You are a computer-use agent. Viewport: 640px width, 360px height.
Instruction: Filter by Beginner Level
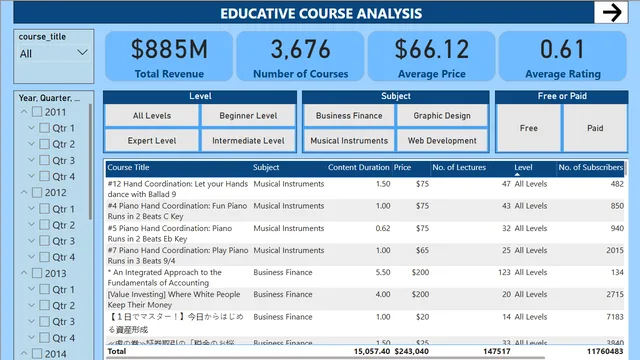point(248,116)
